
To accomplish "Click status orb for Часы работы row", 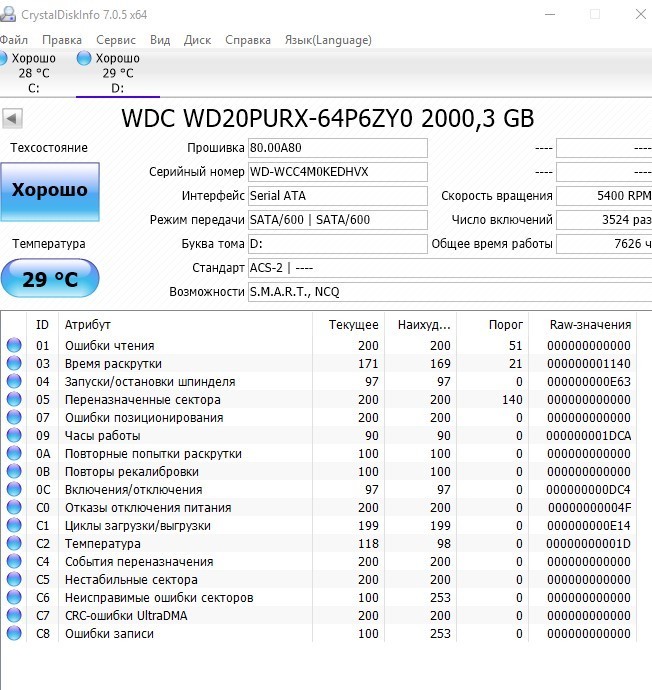I will point(14,435).
